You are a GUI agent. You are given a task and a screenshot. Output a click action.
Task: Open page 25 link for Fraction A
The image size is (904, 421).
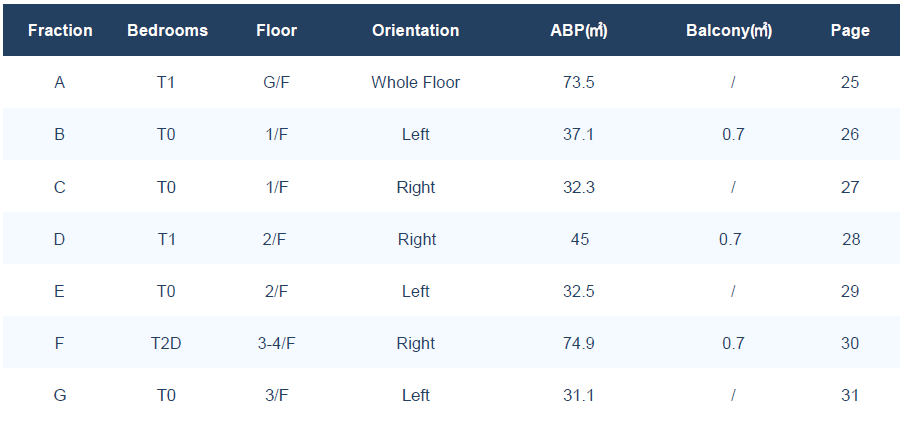click(850, 82)
